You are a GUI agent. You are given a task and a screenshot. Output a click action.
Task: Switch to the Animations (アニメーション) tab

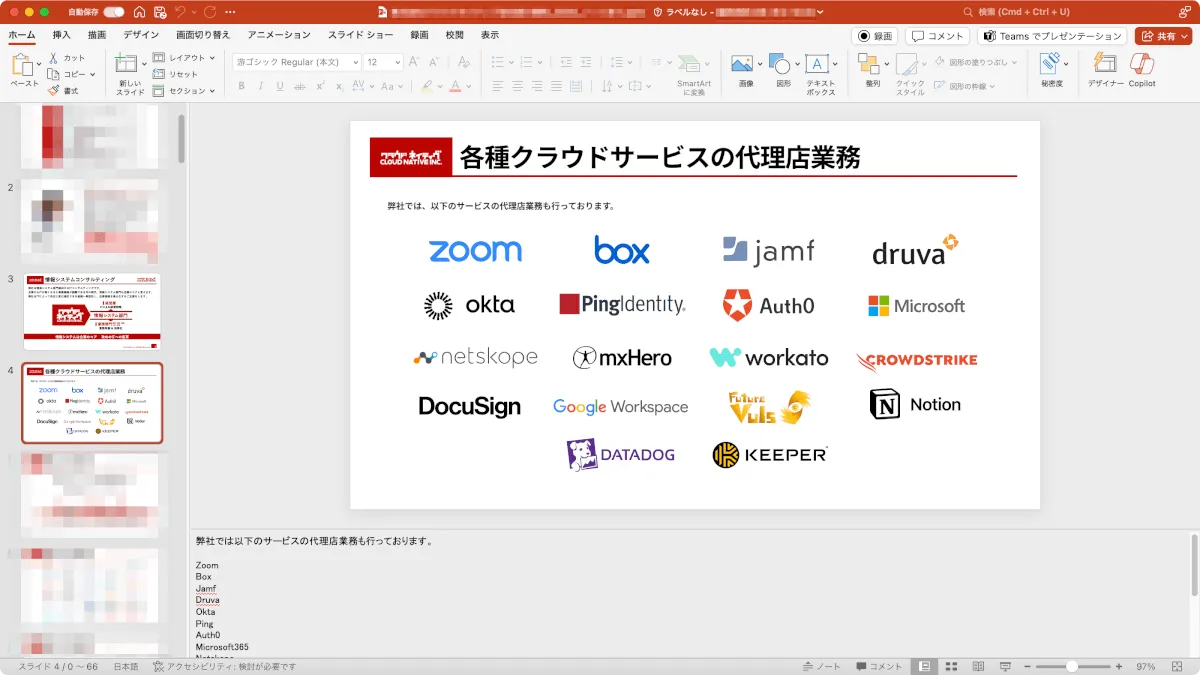click(x=279, y=35)
